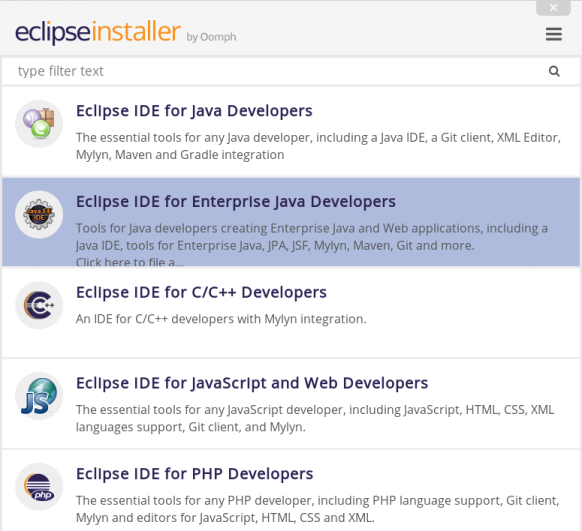This screenshot has height=531, width=582.
Task: Click the C/C++ package icon
Action: (39, 305)
